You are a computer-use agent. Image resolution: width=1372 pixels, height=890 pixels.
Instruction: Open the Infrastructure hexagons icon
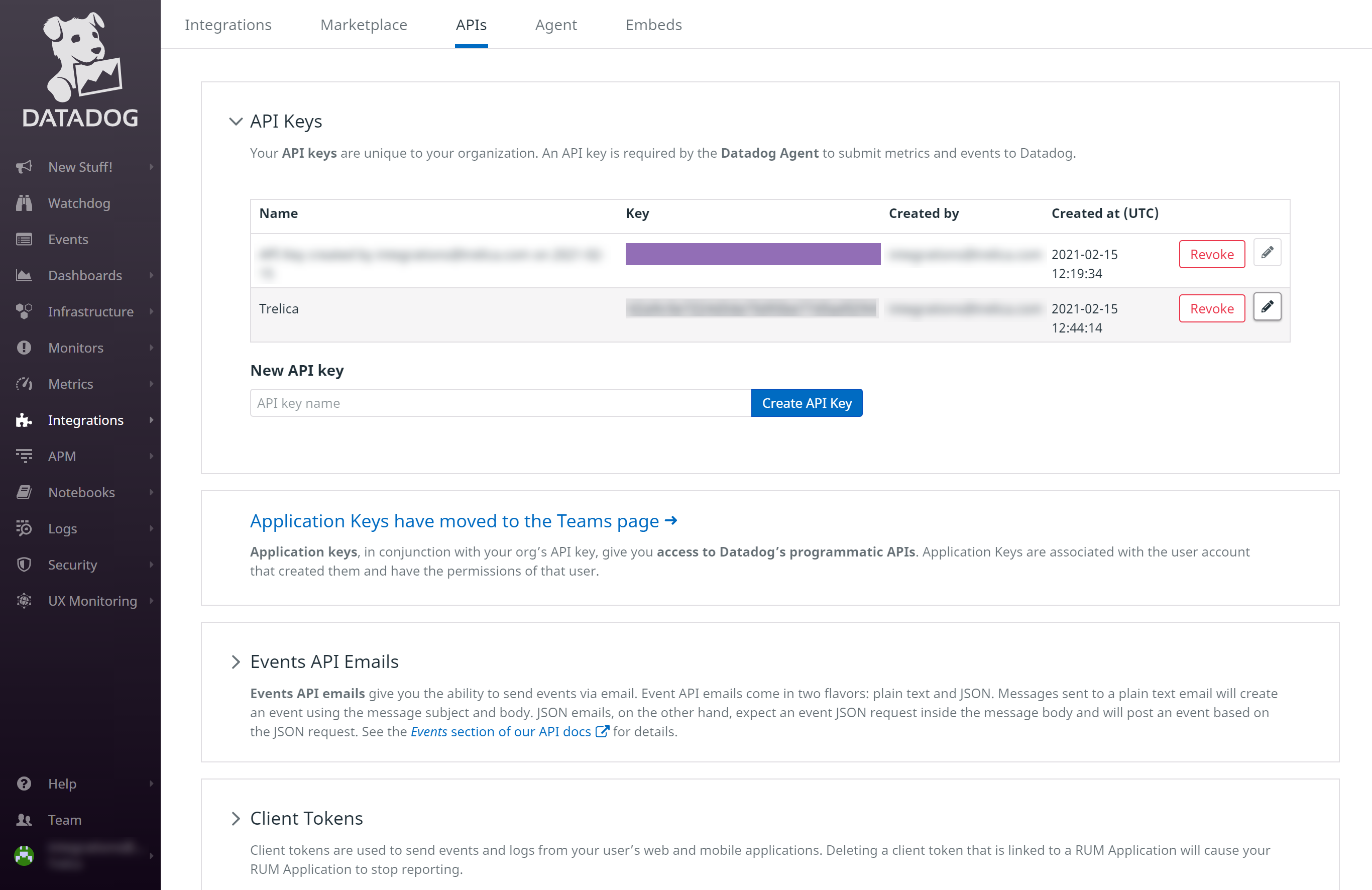(x=24, y=312)
